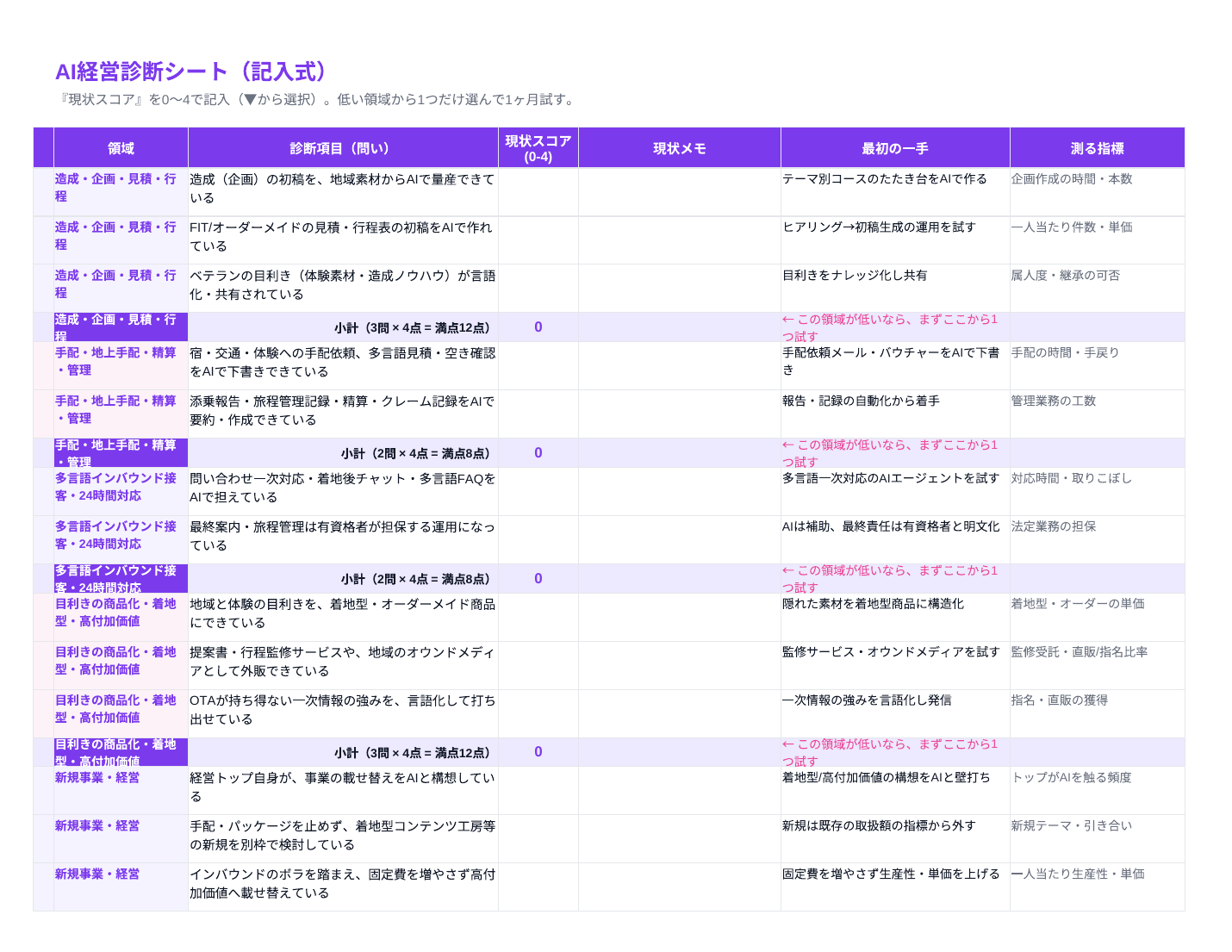Click the 現状メモ column header
This screenshot has height=952, width=1232.
coord(680,148)
